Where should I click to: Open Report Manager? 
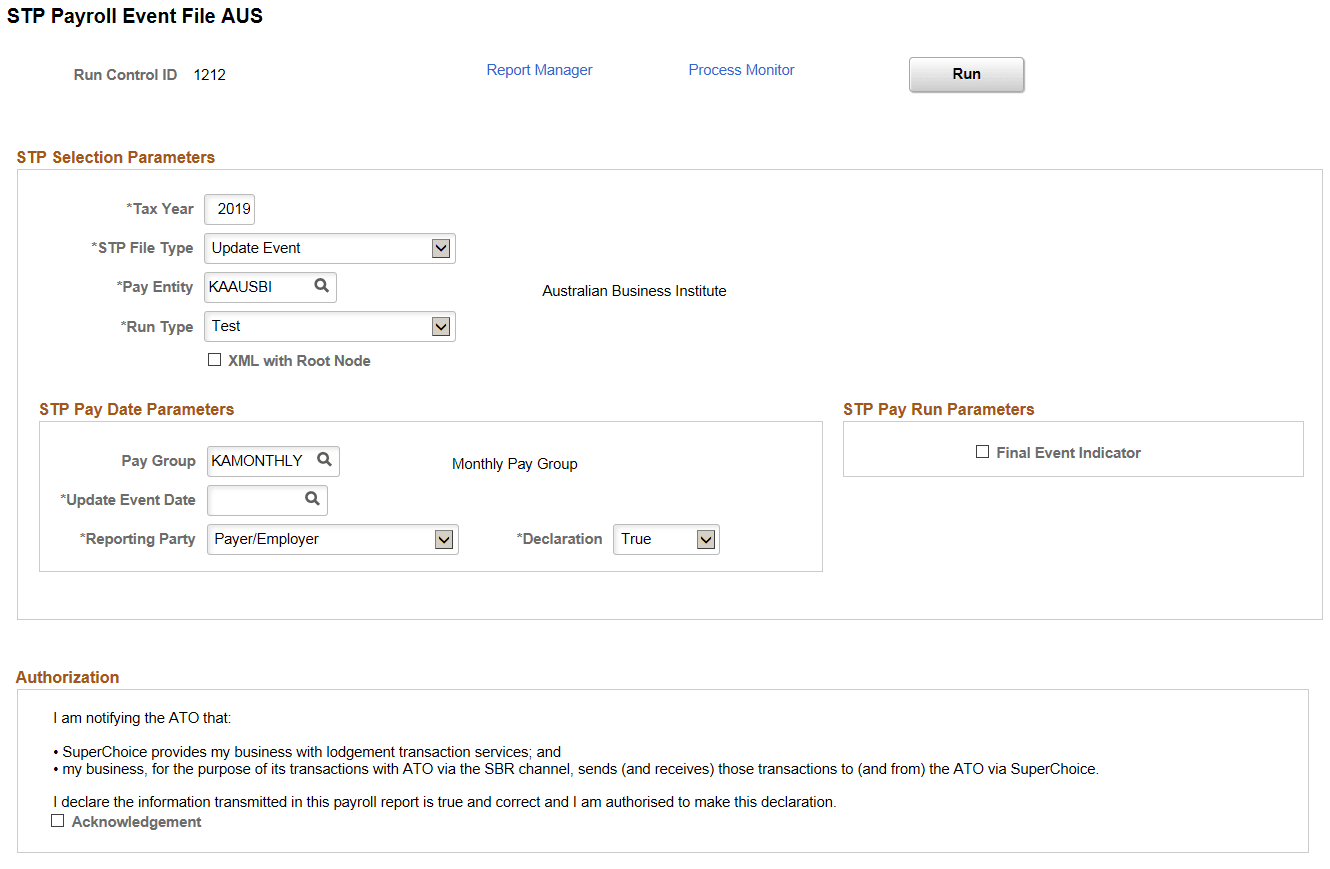539,70
